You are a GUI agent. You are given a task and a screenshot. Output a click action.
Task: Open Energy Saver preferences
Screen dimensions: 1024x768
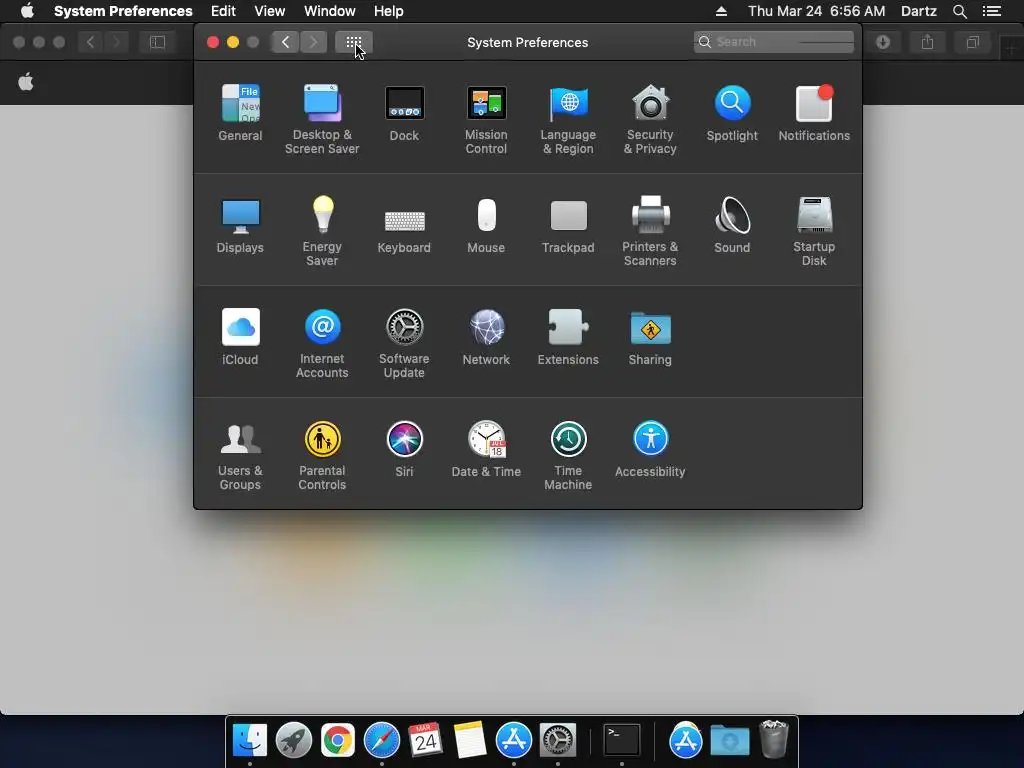pos(322,231)
